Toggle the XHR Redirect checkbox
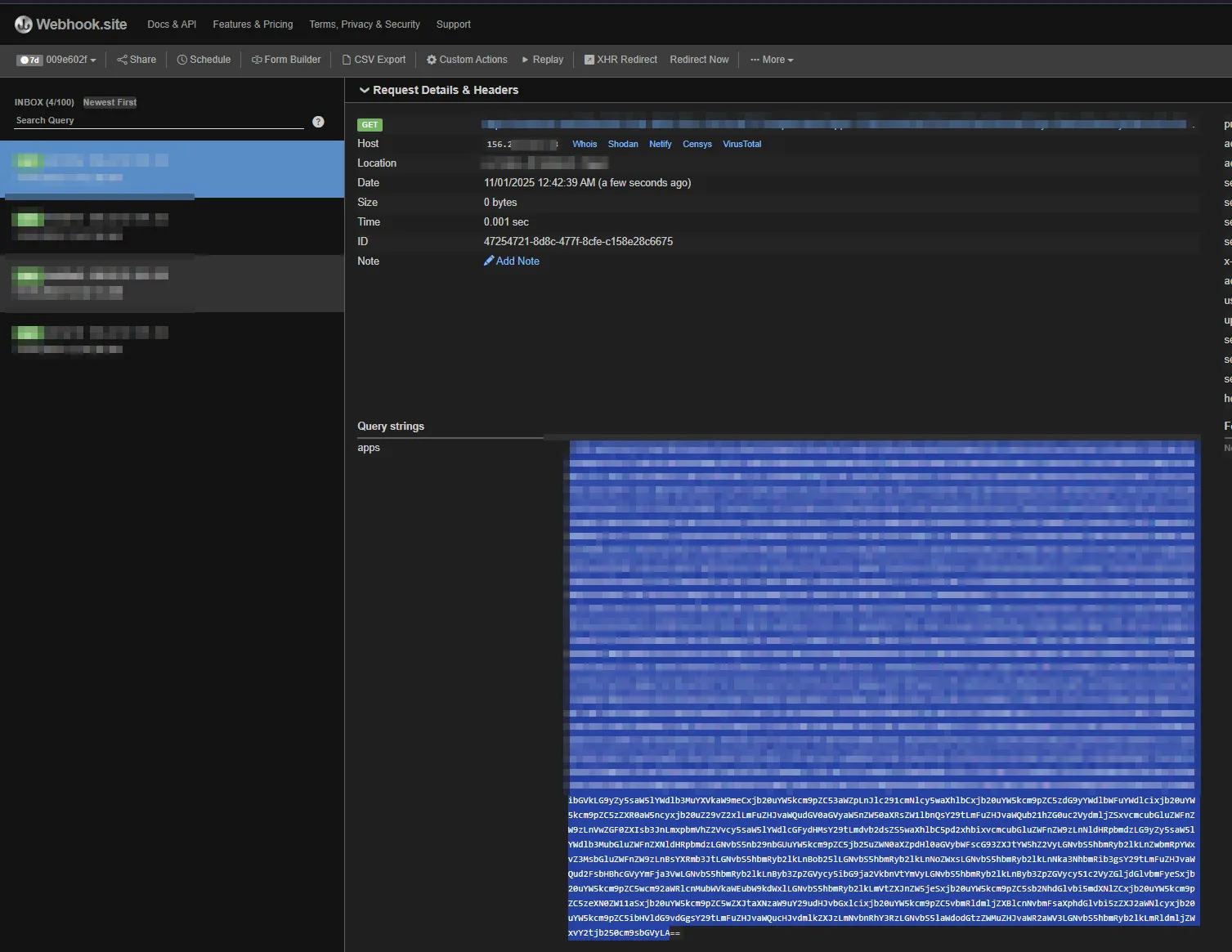Image resolution: width=1232 pixels, height=952 pixels. [589, 60]
